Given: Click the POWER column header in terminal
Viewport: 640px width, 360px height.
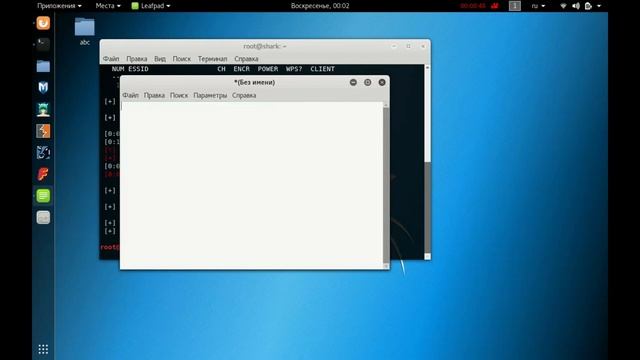Looking at the screenshot, I should 268,69.
